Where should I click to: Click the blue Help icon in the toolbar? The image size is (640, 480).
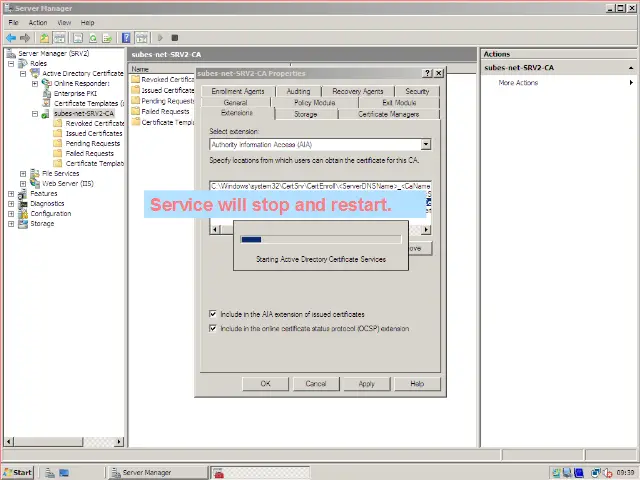(126, 38)
